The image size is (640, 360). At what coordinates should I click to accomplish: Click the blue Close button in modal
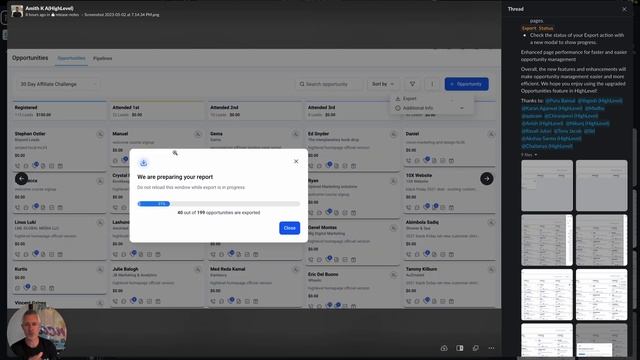(x=289, y=228)
